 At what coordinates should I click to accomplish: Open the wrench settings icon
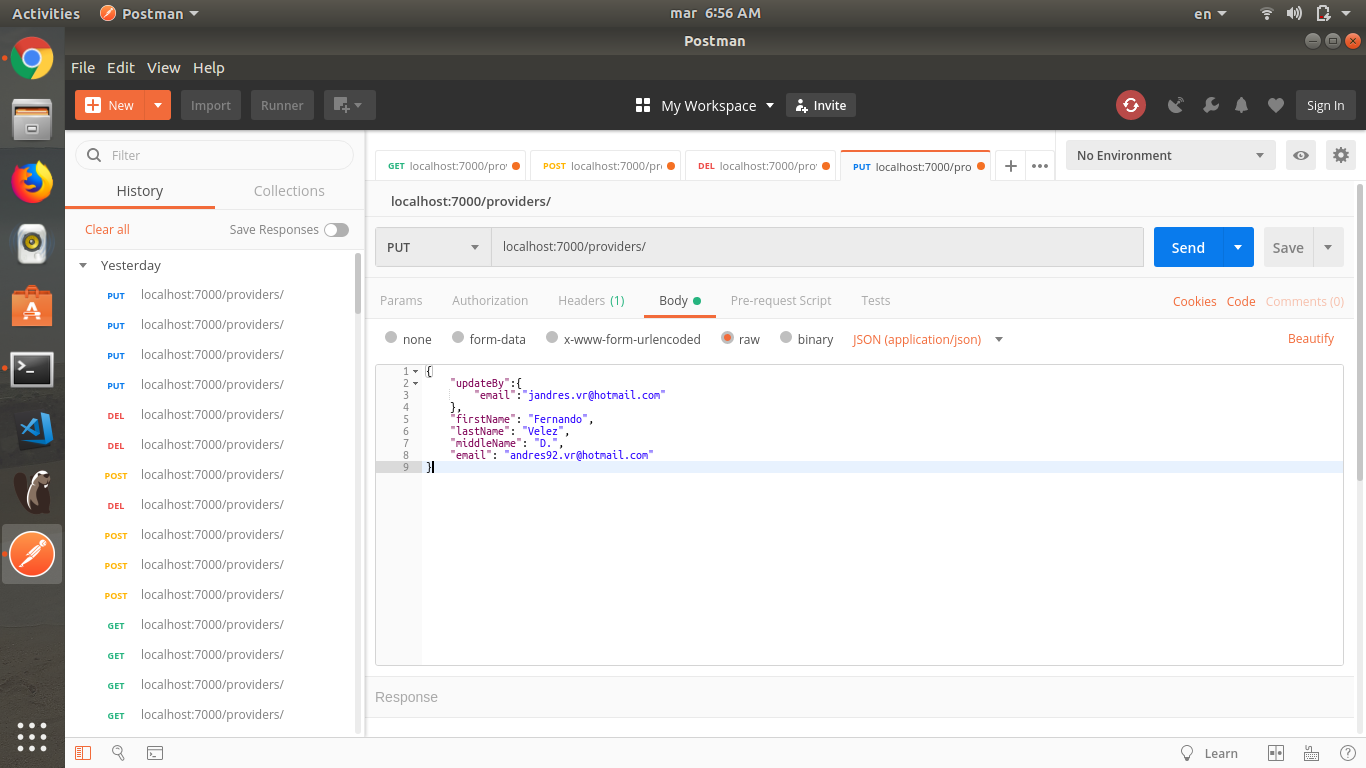pyautogui.click(x=1209, y=105)
